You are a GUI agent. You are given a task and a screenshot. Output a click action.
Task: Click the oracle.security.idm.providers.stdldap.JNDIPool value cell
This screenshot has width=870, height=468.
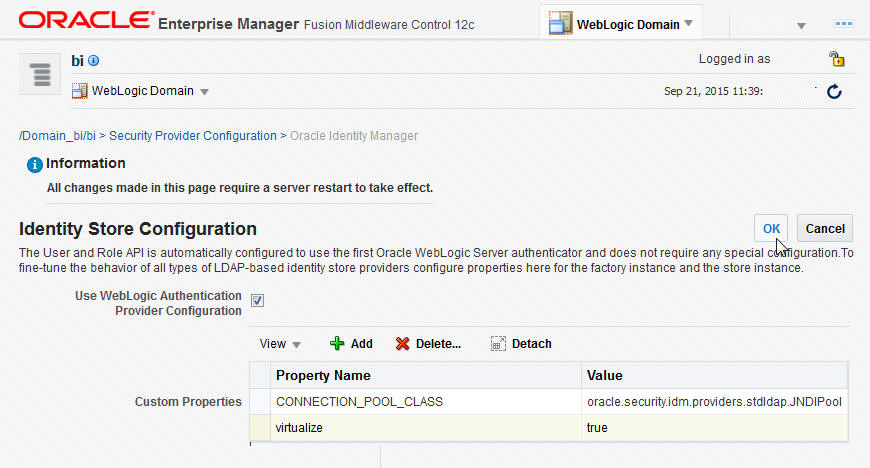715,401
